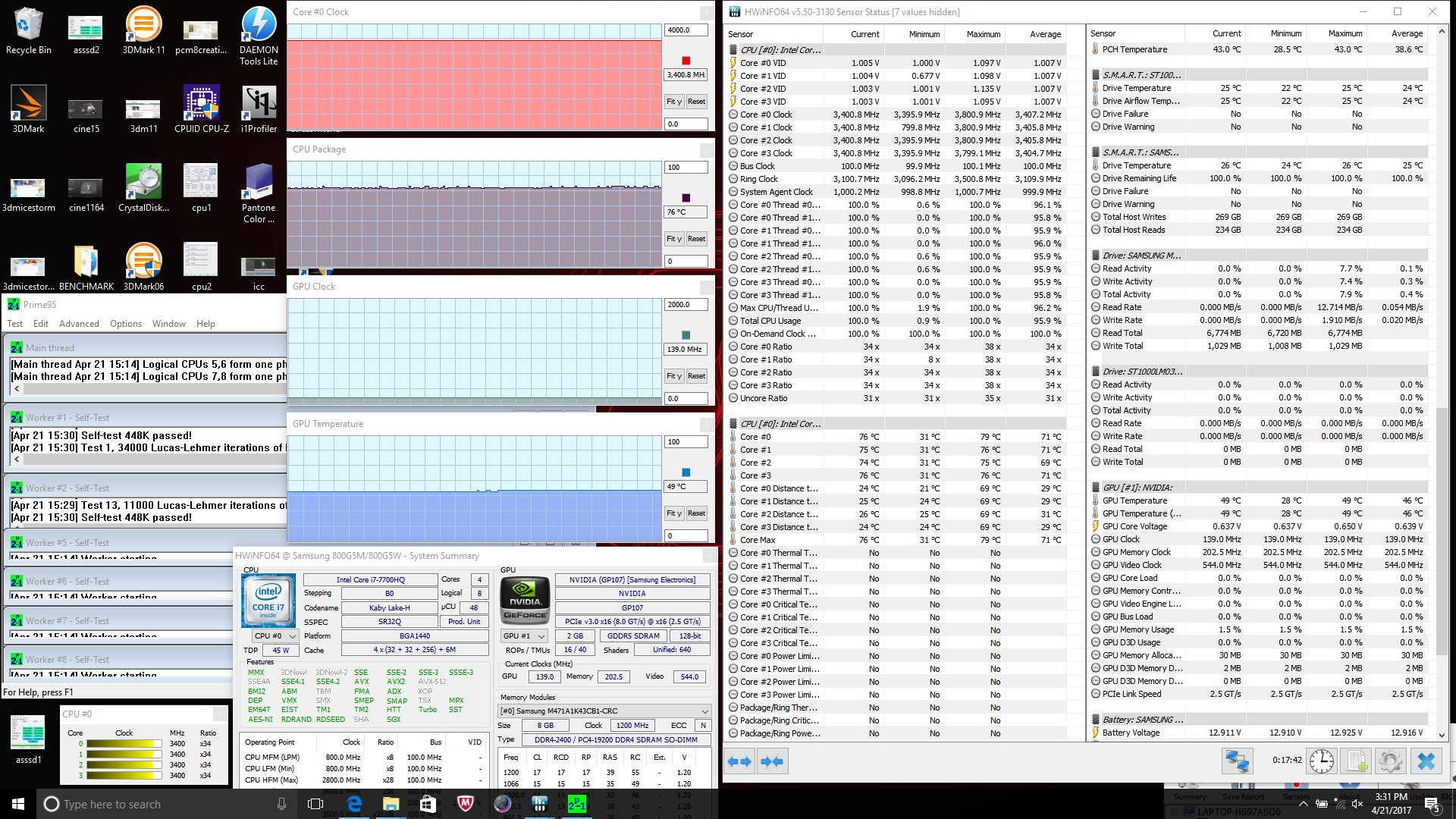The width and height of the screenshot is (1456, 819).
Task: Edit the 4000.0 max value in Core #0 Clock graph
Action: [686, 30]
